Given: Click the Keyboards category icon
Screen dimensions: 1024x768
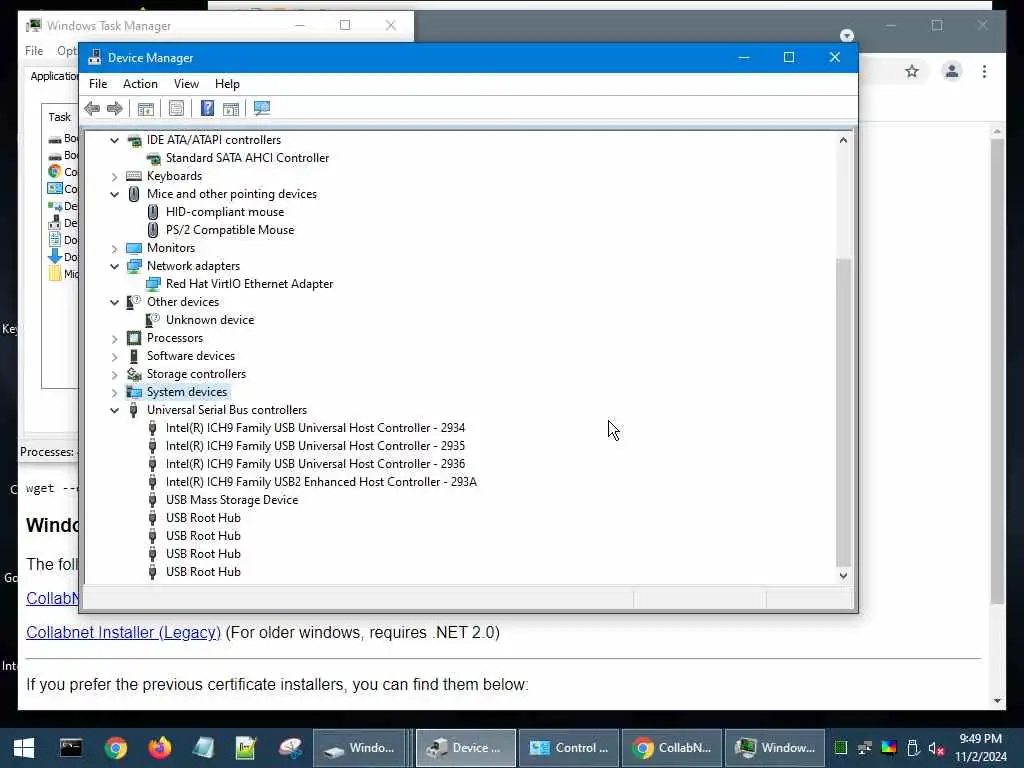Looking at the screenshot, I should [134, 176].
